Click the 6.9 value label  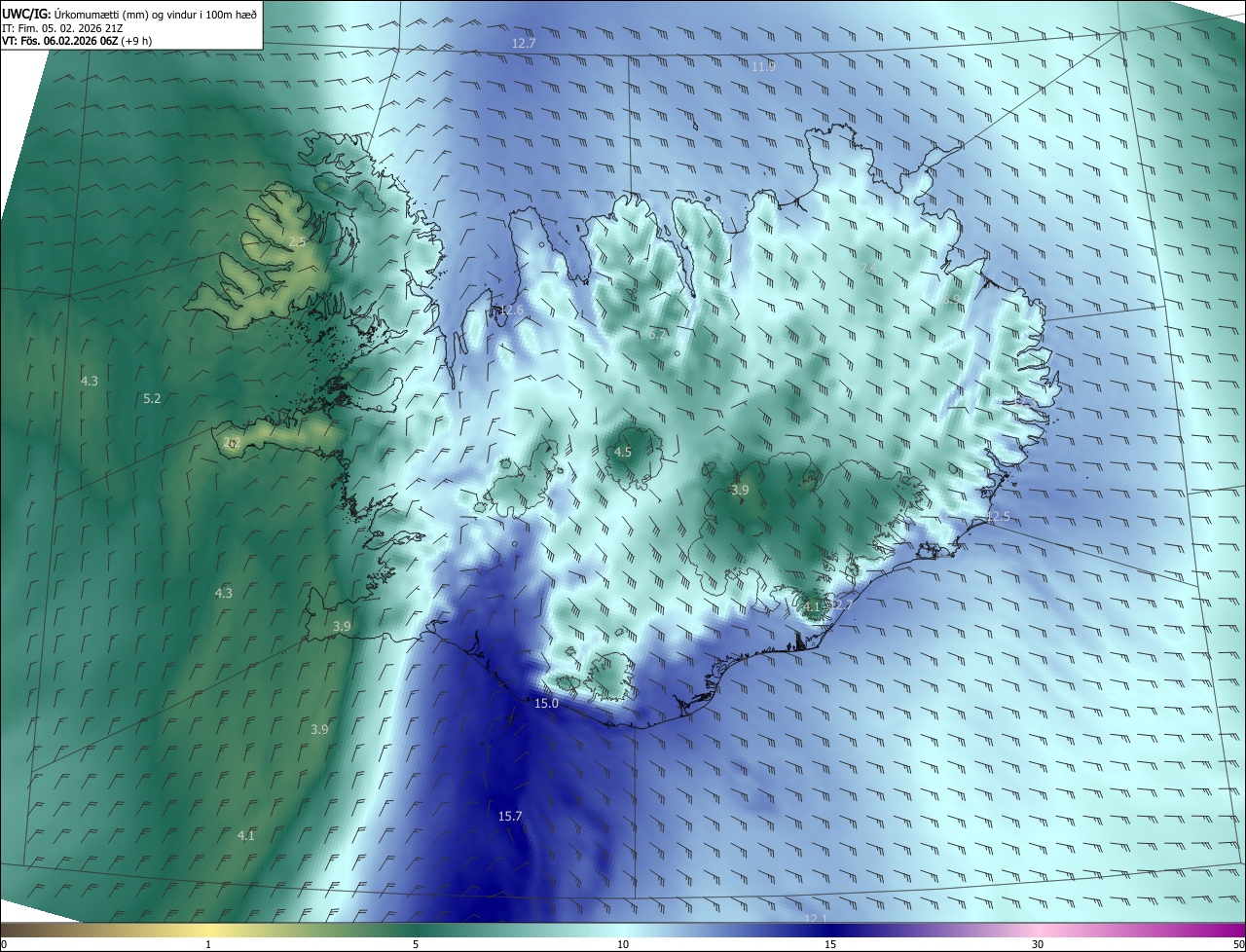[x=951, y=300]
